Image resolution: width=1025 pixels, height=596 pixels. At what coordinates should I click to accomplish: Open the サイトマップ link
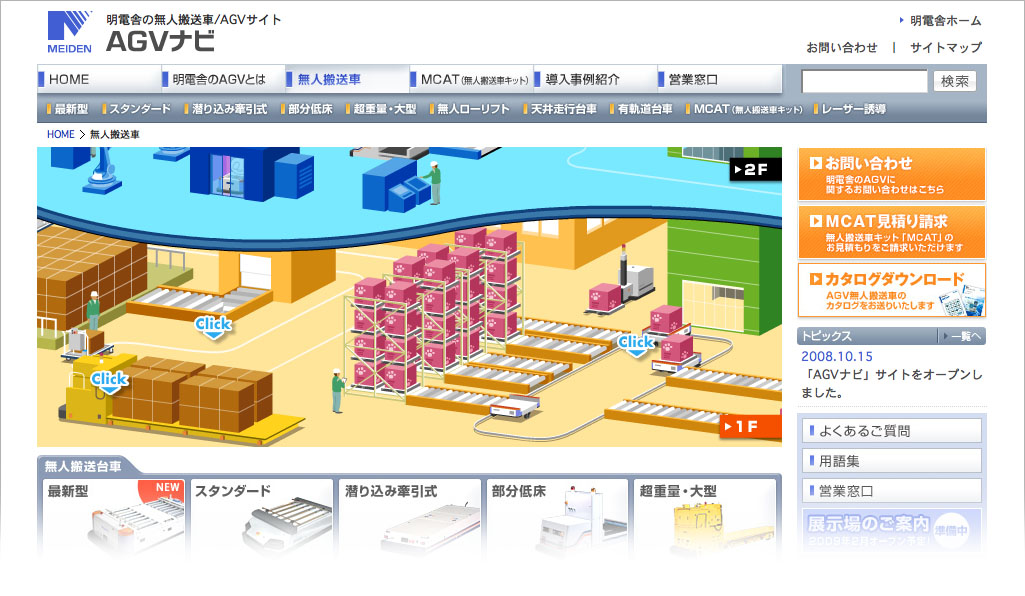[946, 48]
